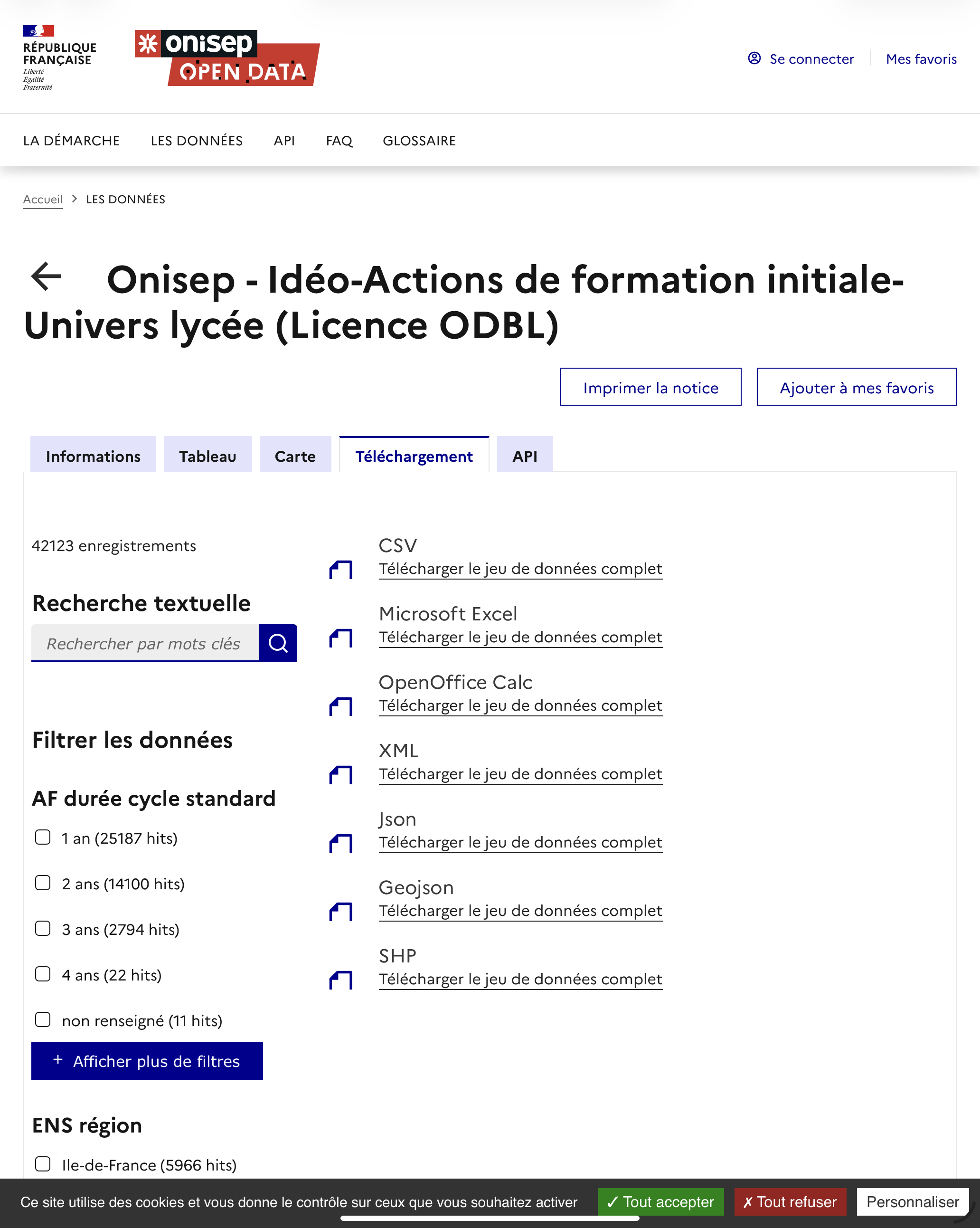Accept all cookies with 'Tout accepter'
Viewport: 980px width, 1228px height.
pos(660,1202)
